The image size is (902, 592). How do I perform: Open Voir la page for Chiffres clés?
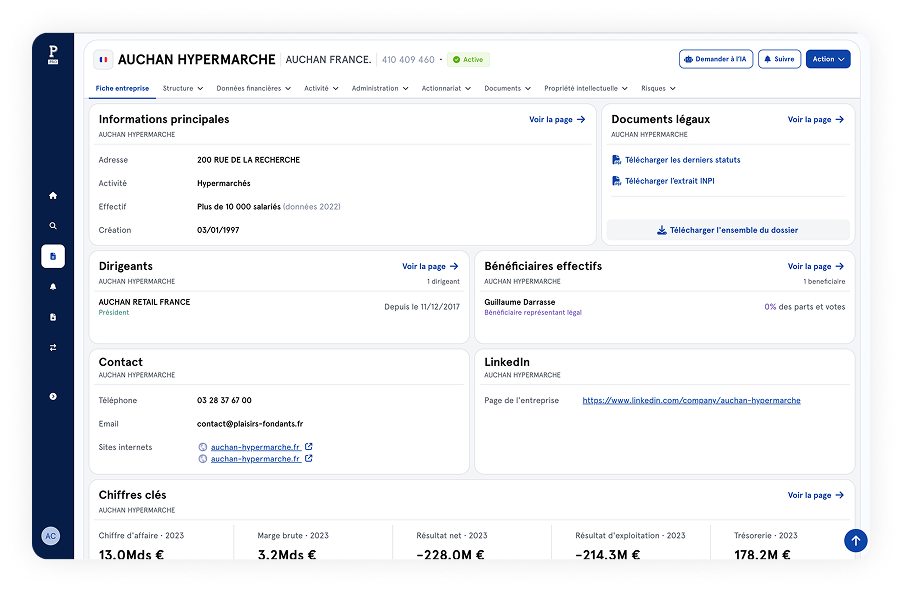pos(816,495)
